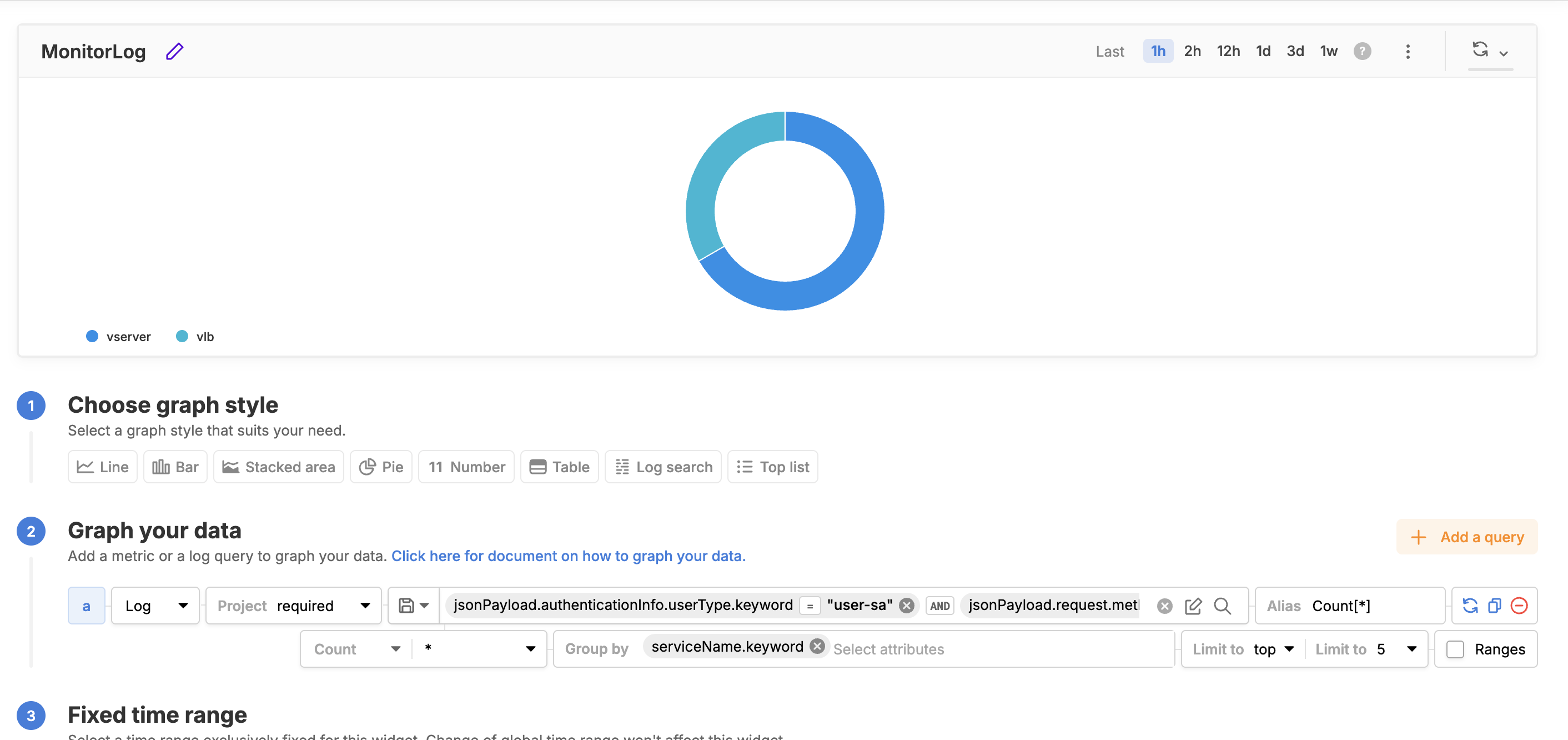Expand the Log data source dropdown
This screenshot has width=1568, height=740.
coord(155,606)
